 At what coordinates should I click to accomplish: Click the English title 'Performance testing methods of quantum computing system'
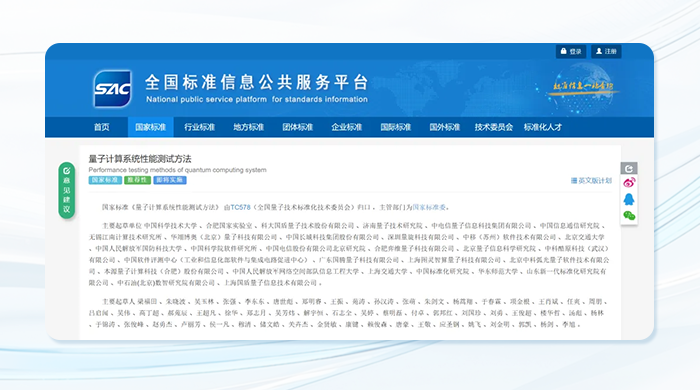(177, 170)
